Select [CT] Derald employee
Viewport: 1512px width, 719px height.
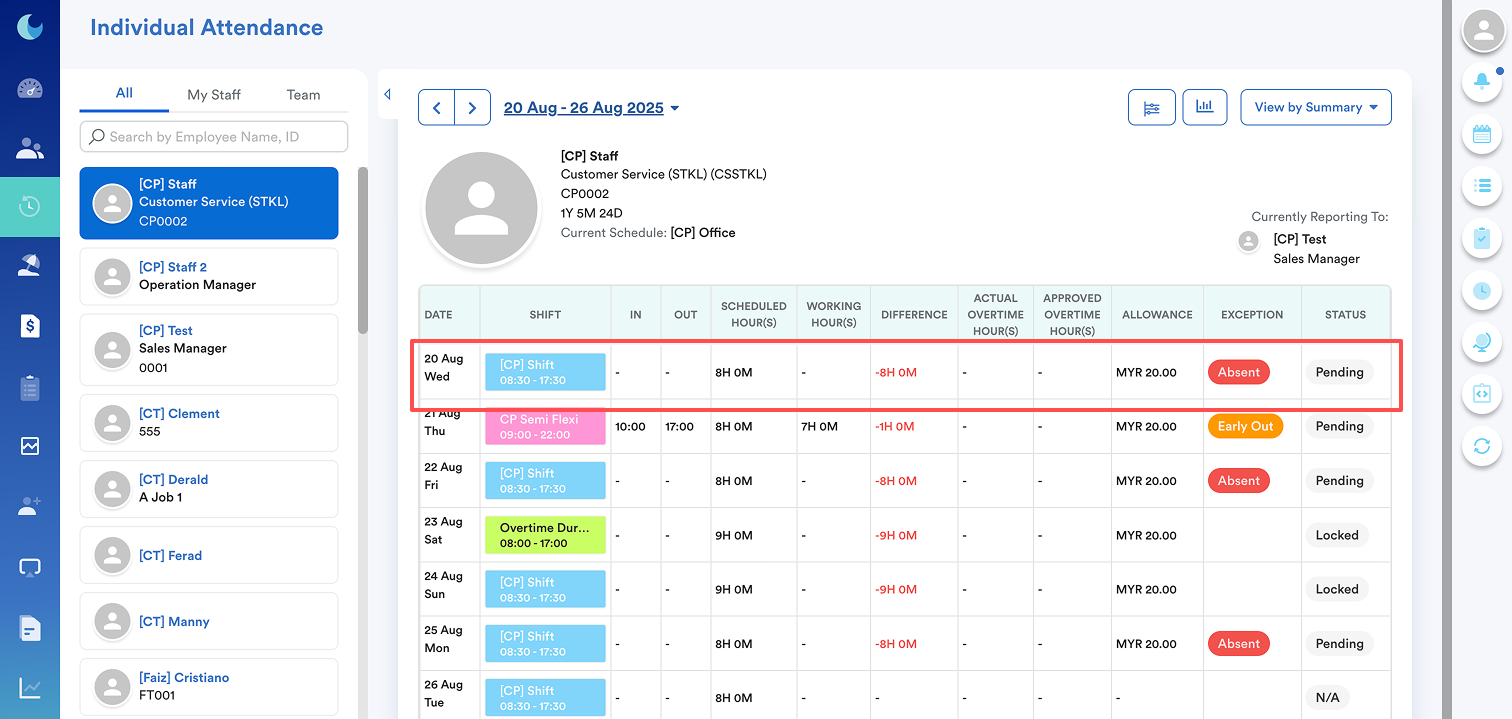point(209,488)
